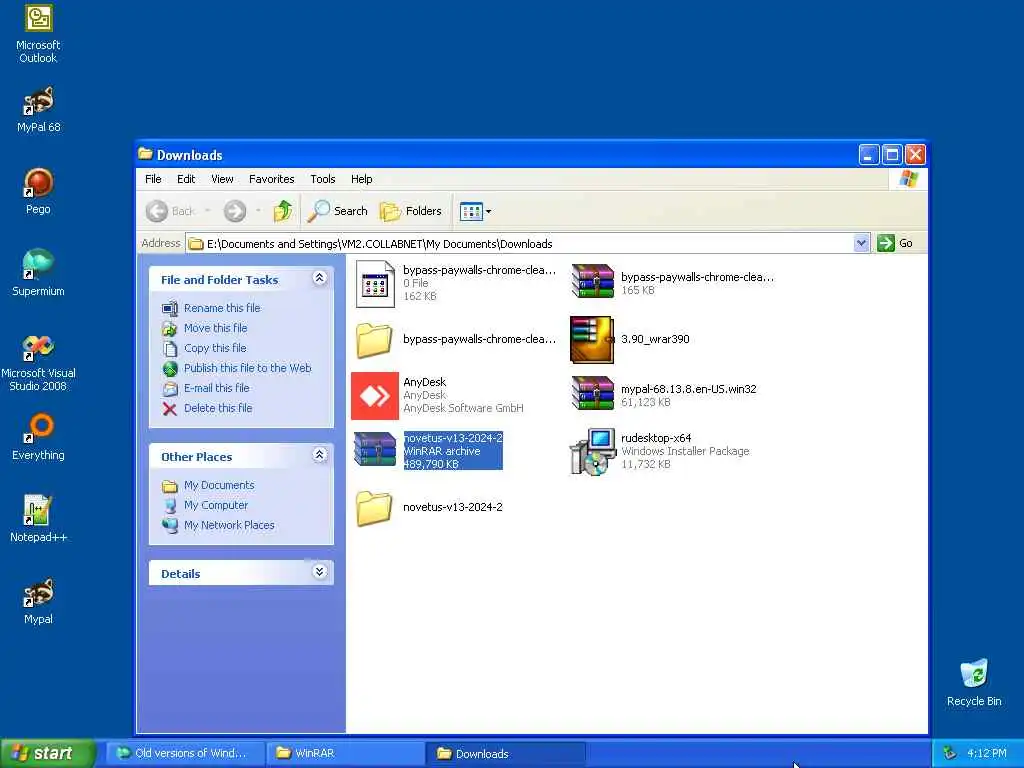This screenshot has height=768, width=1024.
Task: Select the bypass-paywalls-chrome-clean folder icon
Action: point(374,339)
